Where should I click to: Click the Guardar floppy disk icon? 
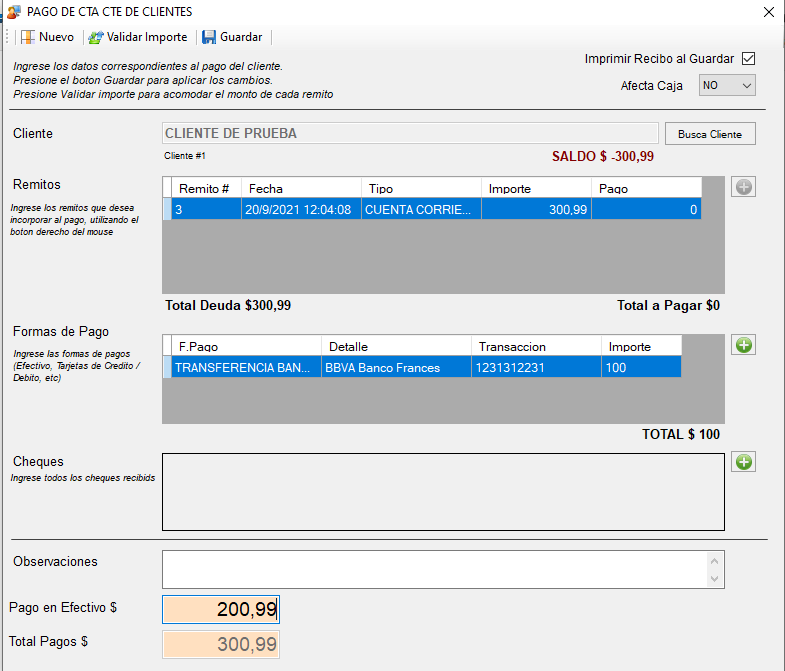209,37
